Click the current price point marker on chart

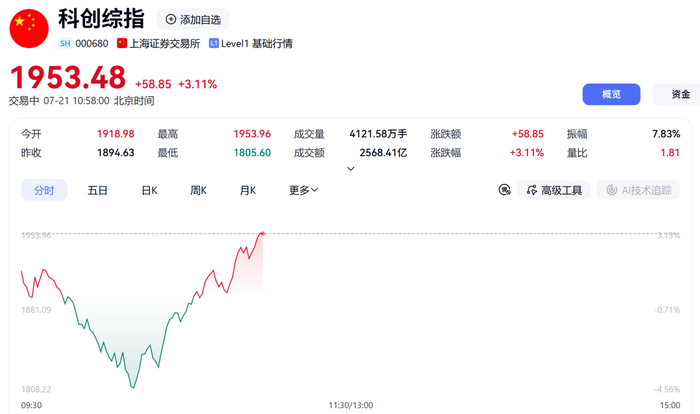click(262, 234)
